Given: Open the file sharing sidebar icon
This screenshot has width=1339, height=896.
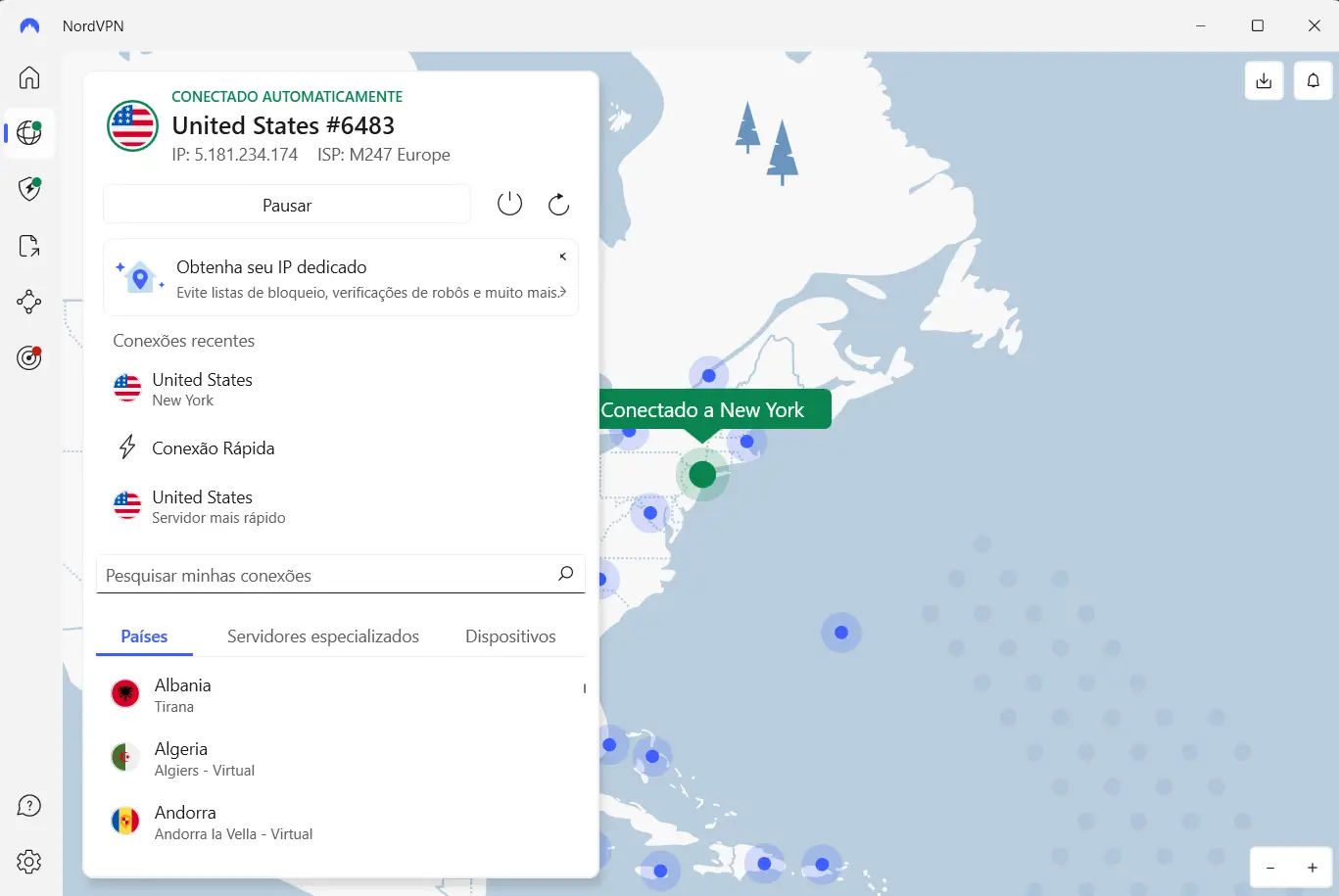Looking at the screenshot, I should 29,246.
